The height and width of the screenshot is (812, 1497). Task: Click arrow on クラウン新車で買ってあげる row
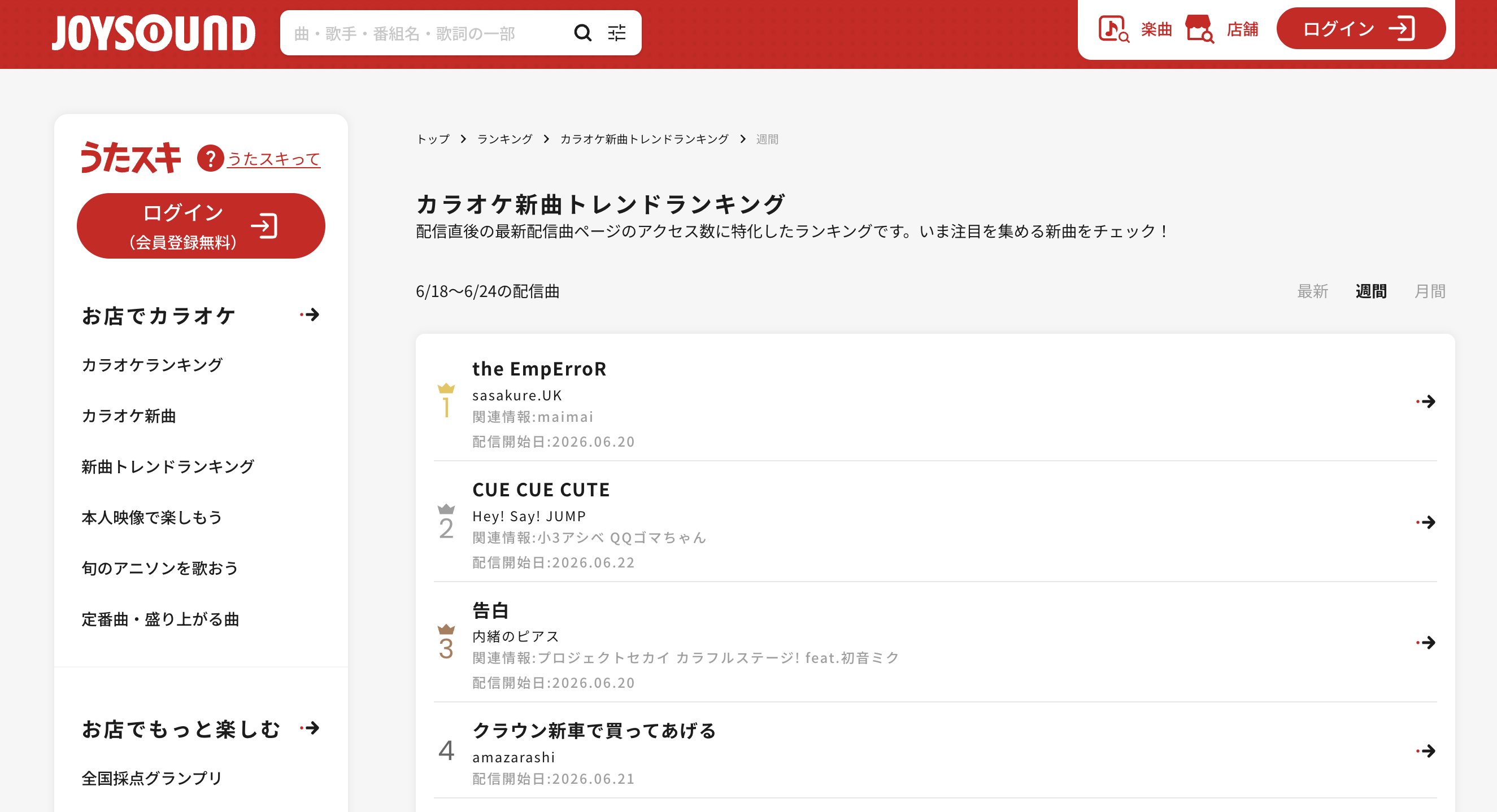tap(1425, 751)
